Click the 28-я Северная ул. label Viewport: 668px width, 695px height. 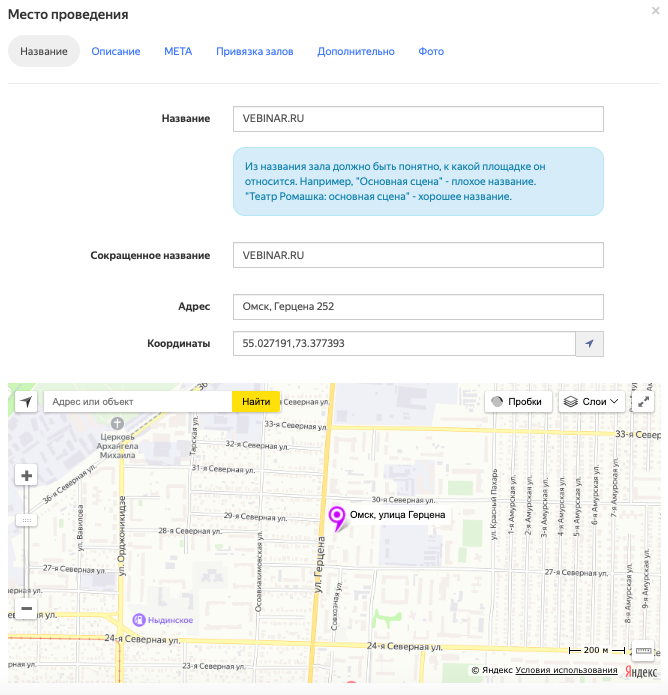(190, 531)
